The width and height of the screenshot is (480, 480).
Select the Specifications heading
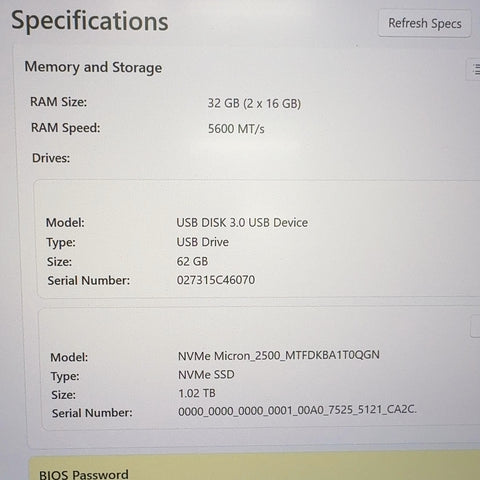[90, 21]
